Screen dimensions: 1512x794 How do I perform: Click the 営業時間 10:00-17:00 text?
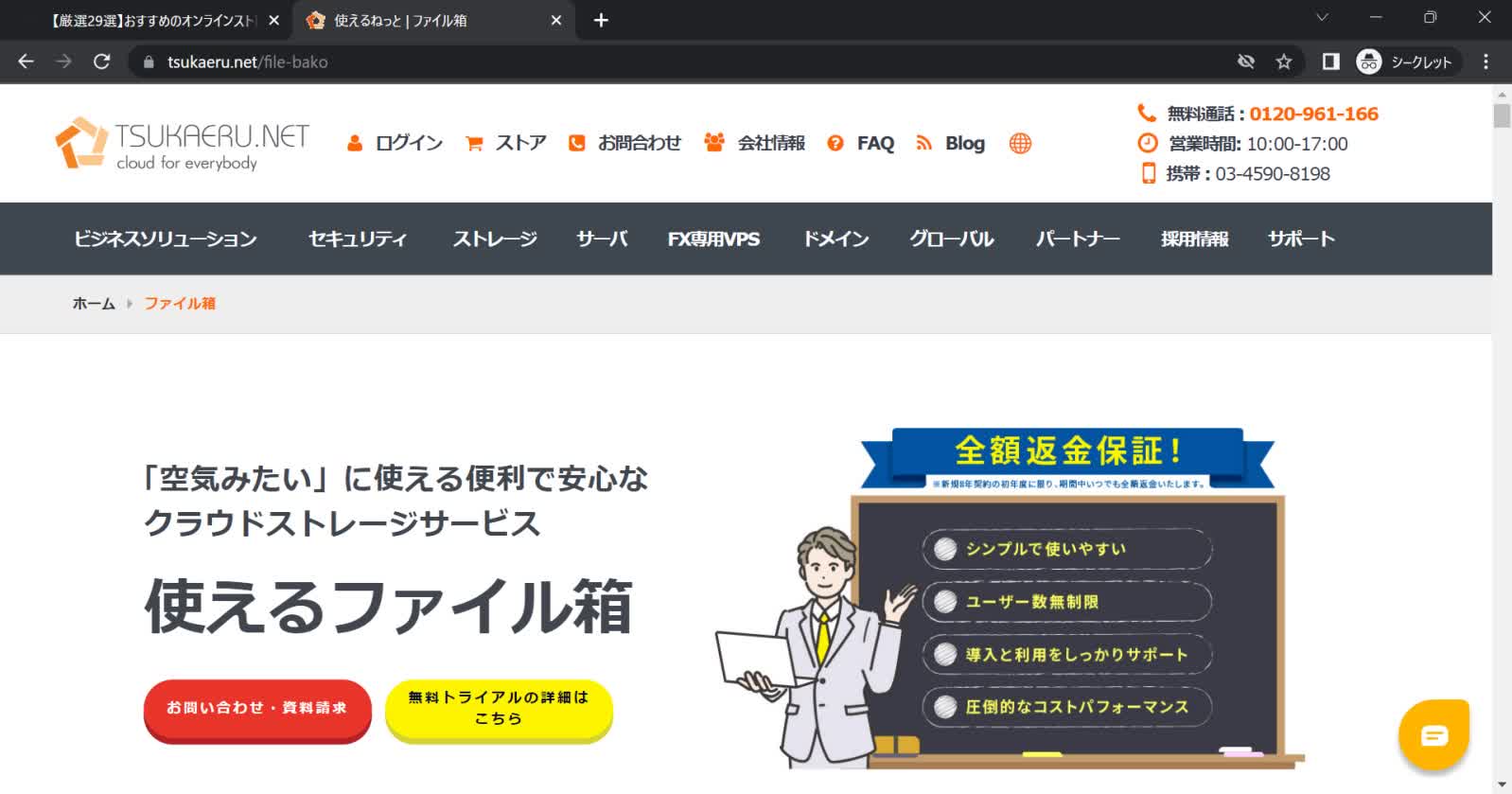click(1257, 144)
